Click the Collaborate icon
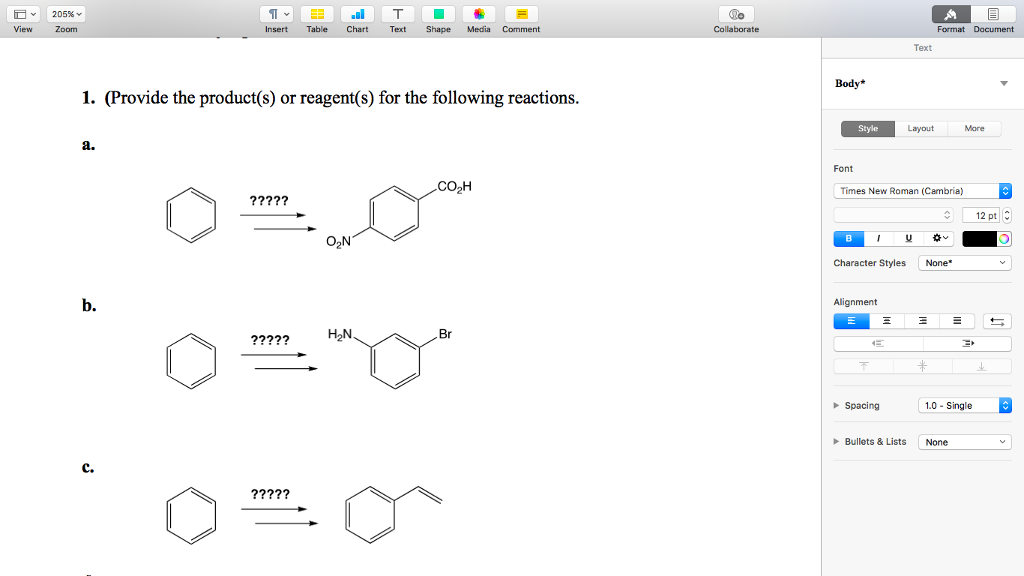 pos(736,15)
